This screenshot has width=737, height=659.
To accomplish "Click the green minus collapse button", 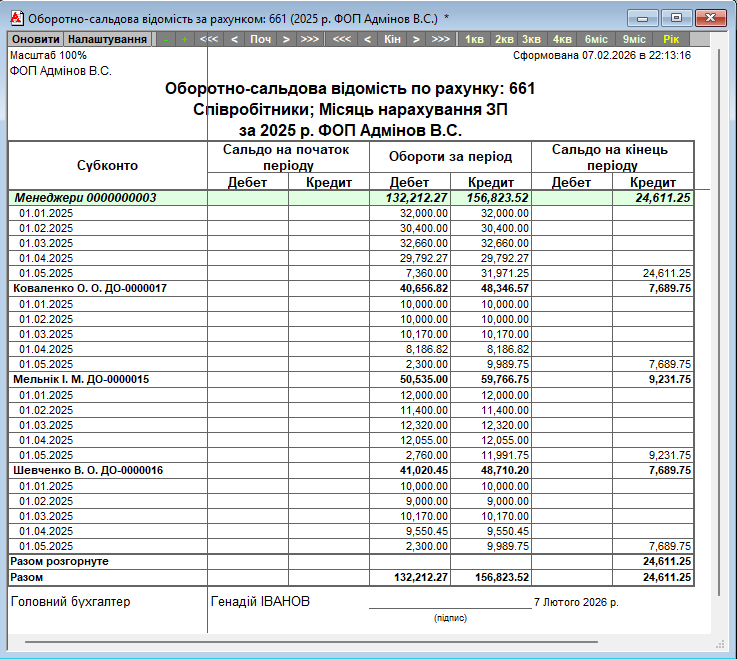I will click(x=165, y=39).
